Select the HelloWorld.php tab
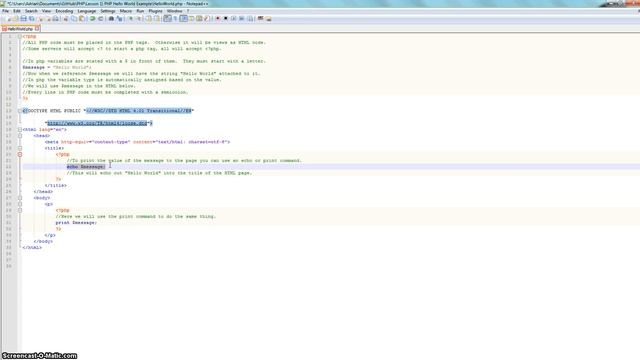The width and height of the screenshot is (640, 360). point(20,29)
